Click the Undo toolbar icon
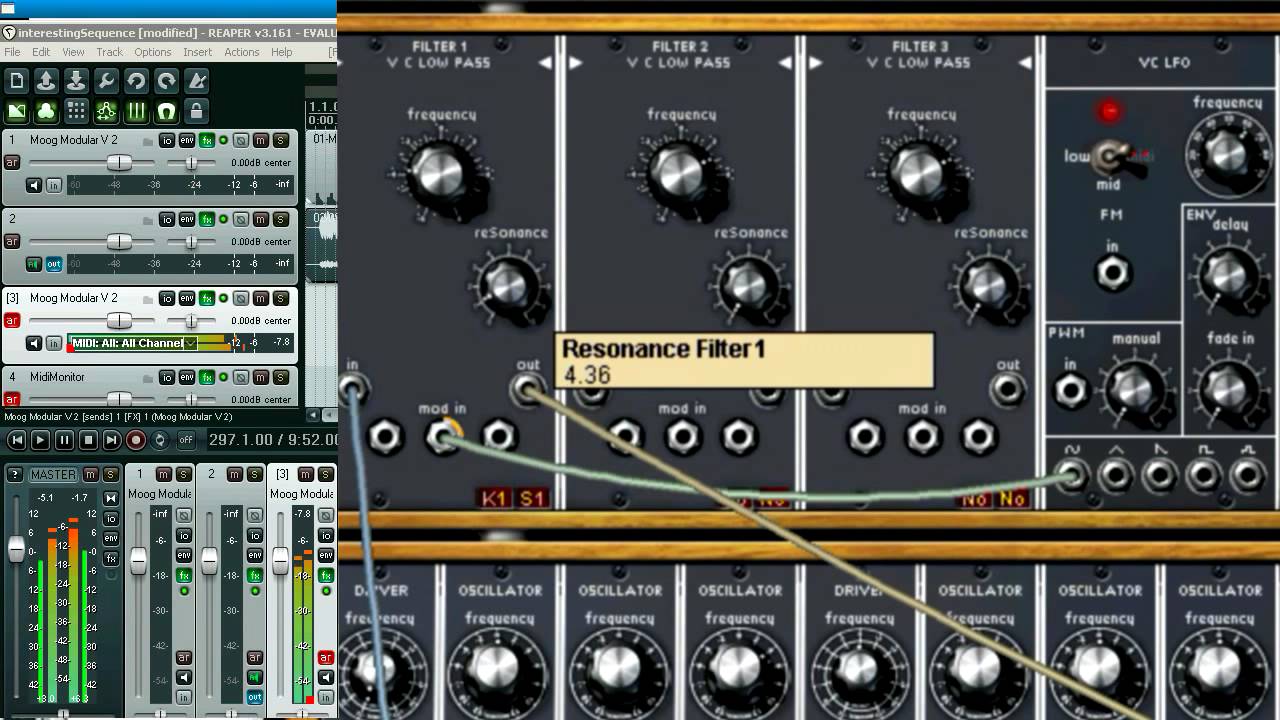 [x=136, y=81]
